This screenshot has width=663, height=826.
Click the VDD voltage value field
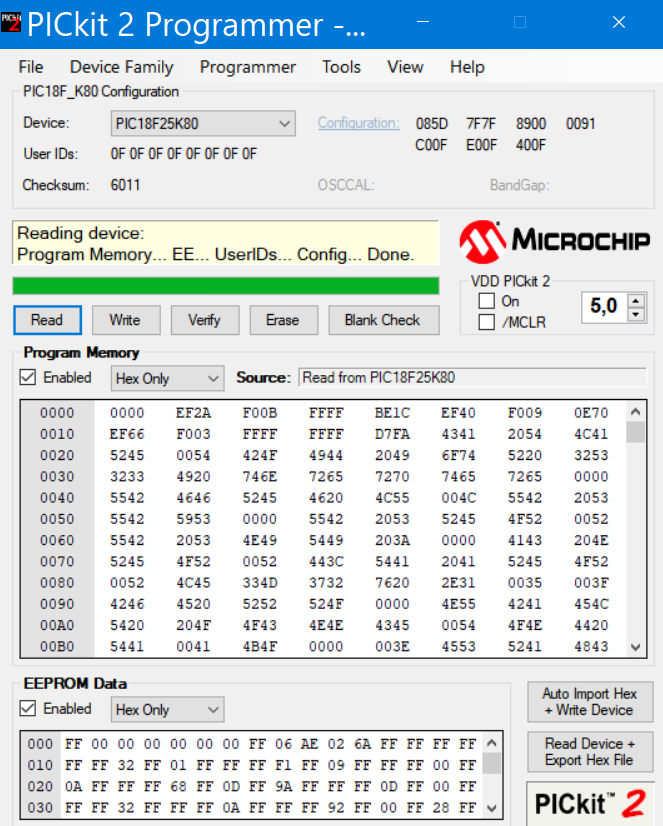603,307
